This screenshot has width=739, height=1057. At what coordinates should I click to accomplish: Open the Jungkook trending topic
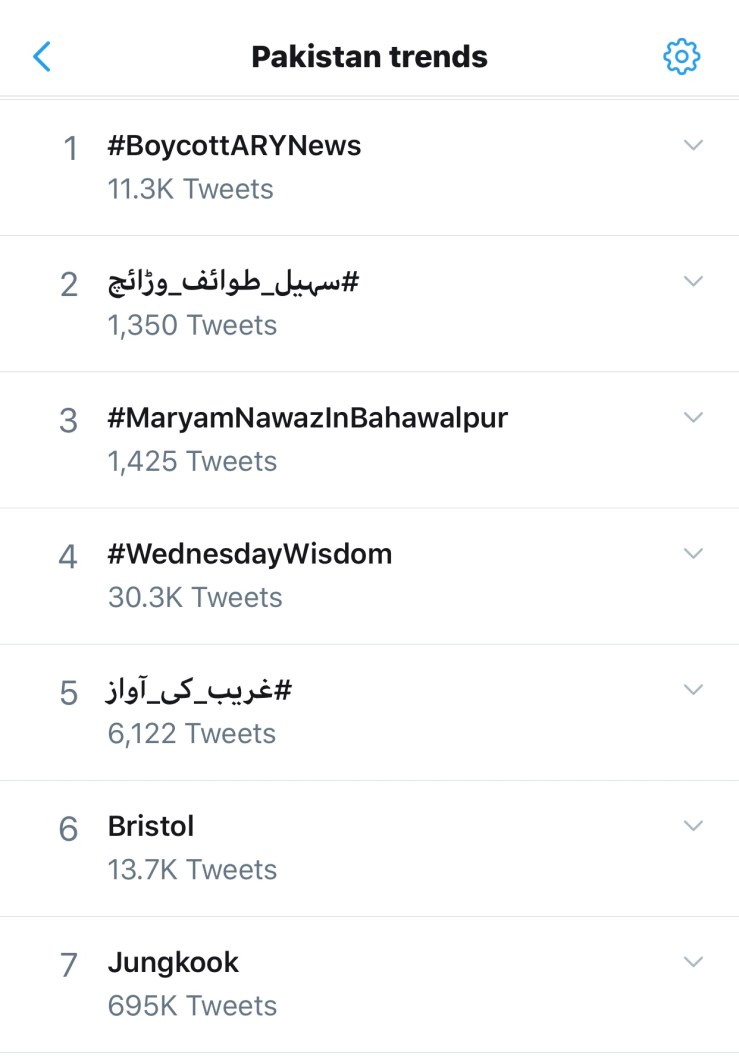click(173, 963)
